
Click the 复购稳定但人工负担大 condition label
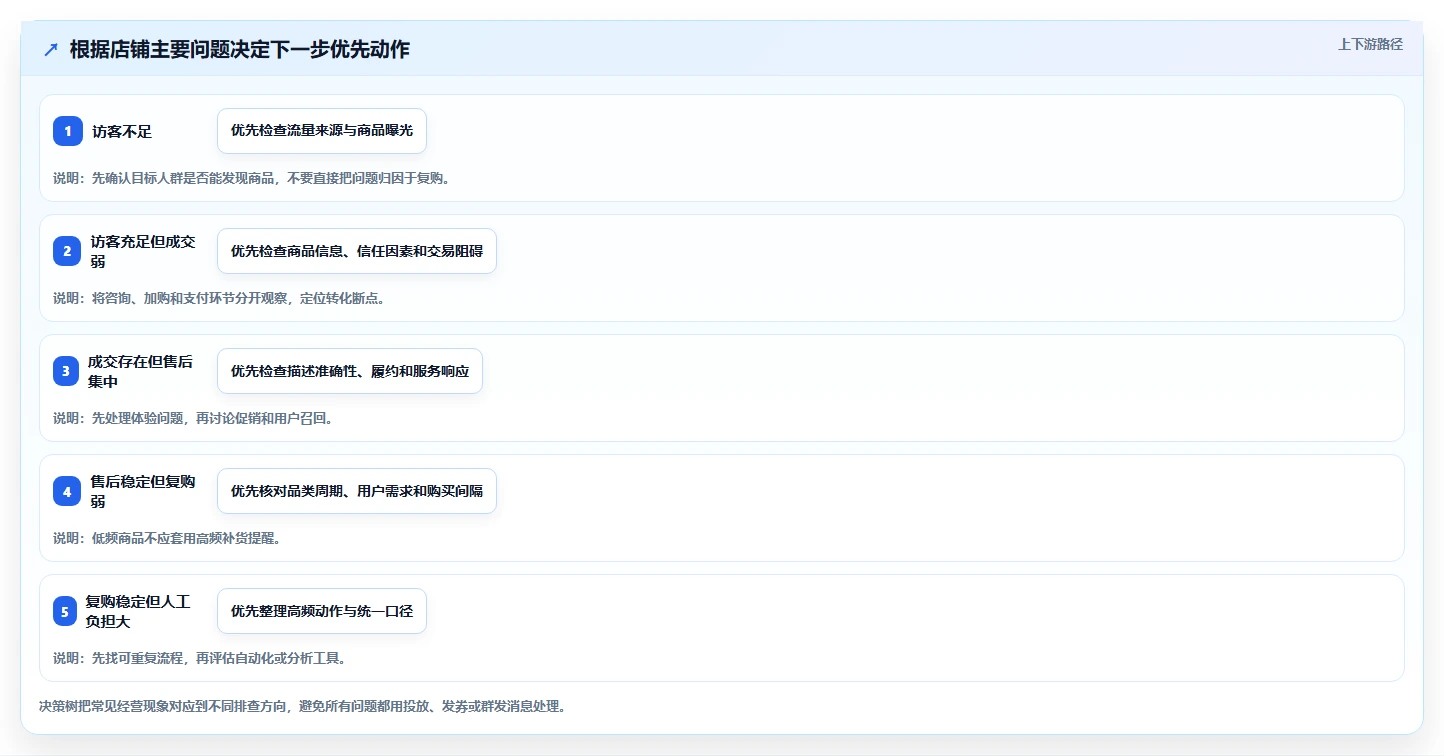[x=138, y=611]
